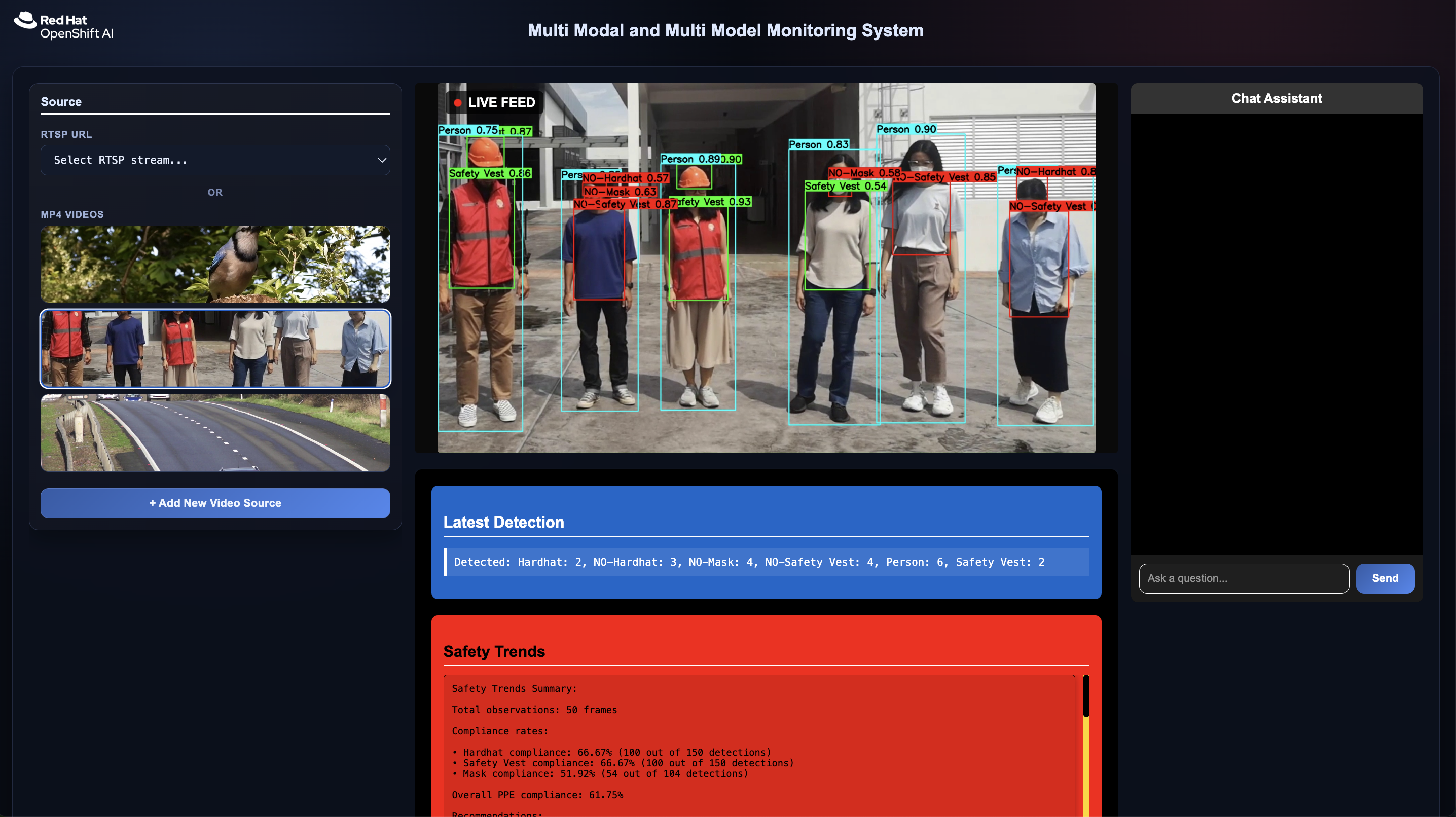Click the Overall PPE compliance 61.75% line

tap(537, 795)
